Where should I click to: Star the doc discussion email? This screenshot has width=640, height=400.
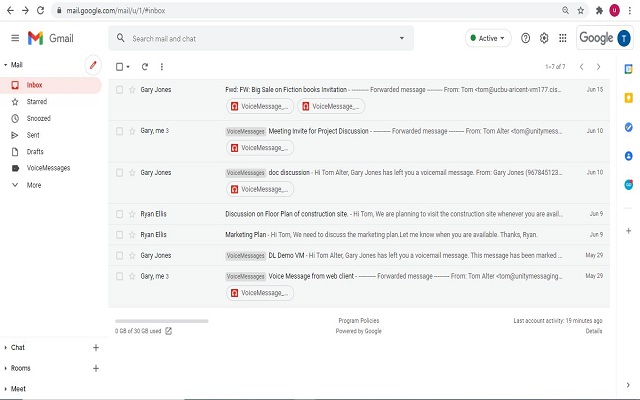[x=132, y=173]
